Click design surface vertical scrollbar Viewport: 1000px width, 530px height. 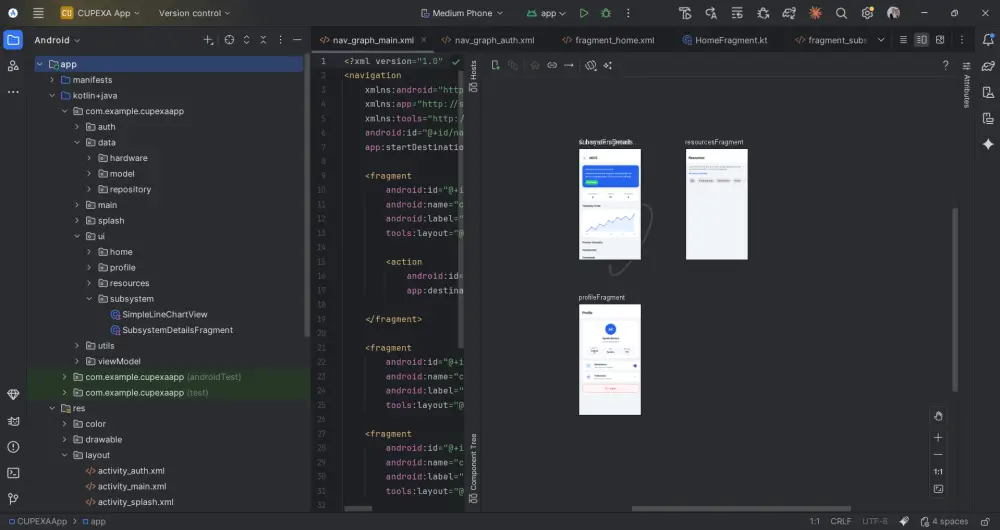pos(955,299)
